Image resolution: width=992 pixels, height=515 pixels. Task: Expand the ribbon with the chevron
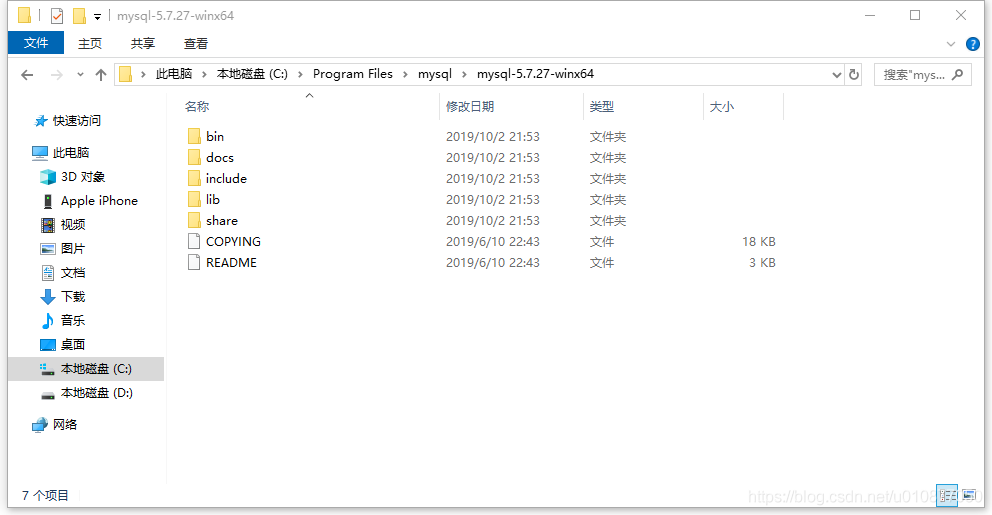(x=951, y=44)
